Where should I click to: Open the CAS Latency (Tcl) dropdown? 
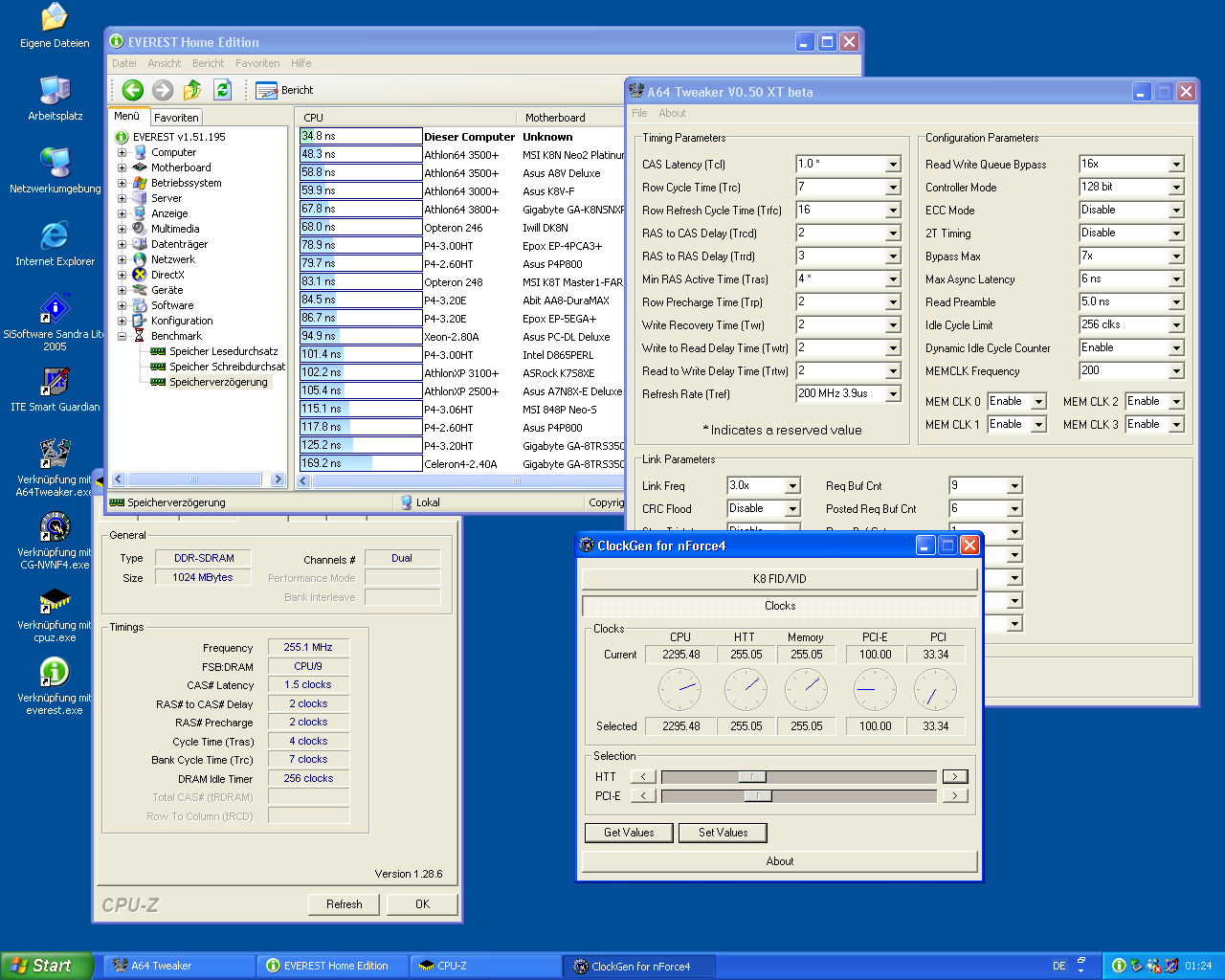click(893, 165)
